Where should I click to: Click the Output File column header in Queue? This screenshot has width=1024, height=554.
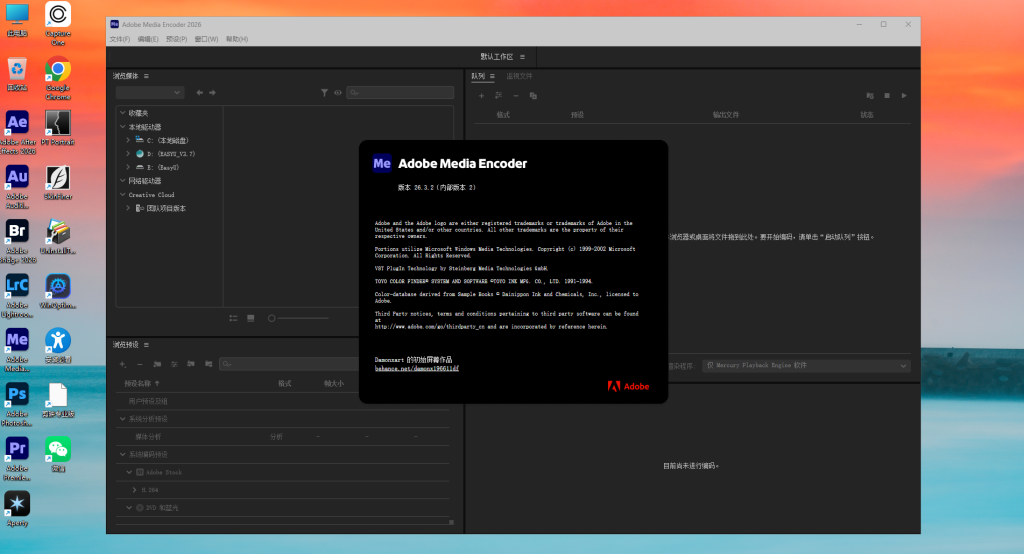tap(726, 114)
